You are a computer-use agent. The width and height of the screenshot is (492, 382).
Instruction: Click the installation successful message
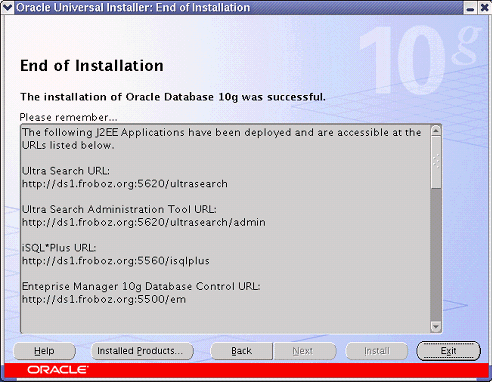coord(173,97)
